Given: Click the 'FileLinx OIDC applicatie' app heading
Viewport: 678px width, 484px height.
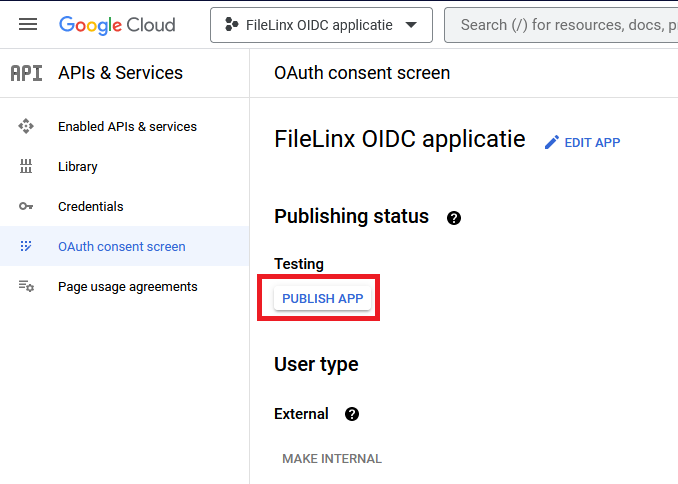Looking at the screenshot, I should (x=400, y=139).
